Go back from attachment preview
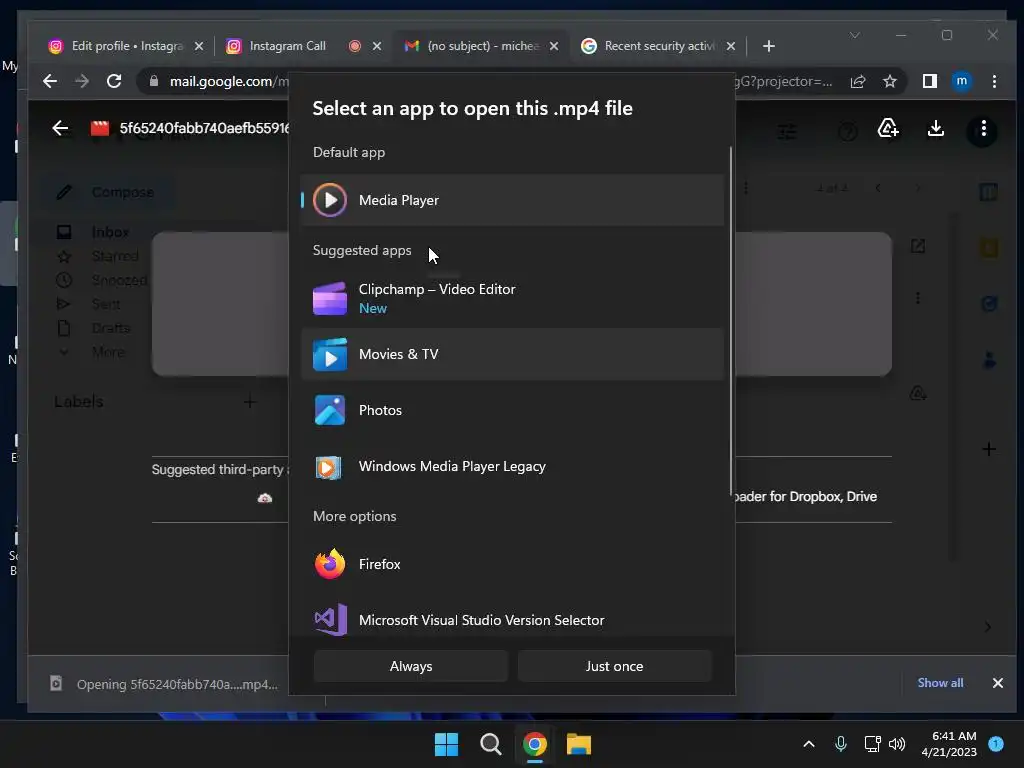This screenshot has height=768, width=1024. click(60, 128)
